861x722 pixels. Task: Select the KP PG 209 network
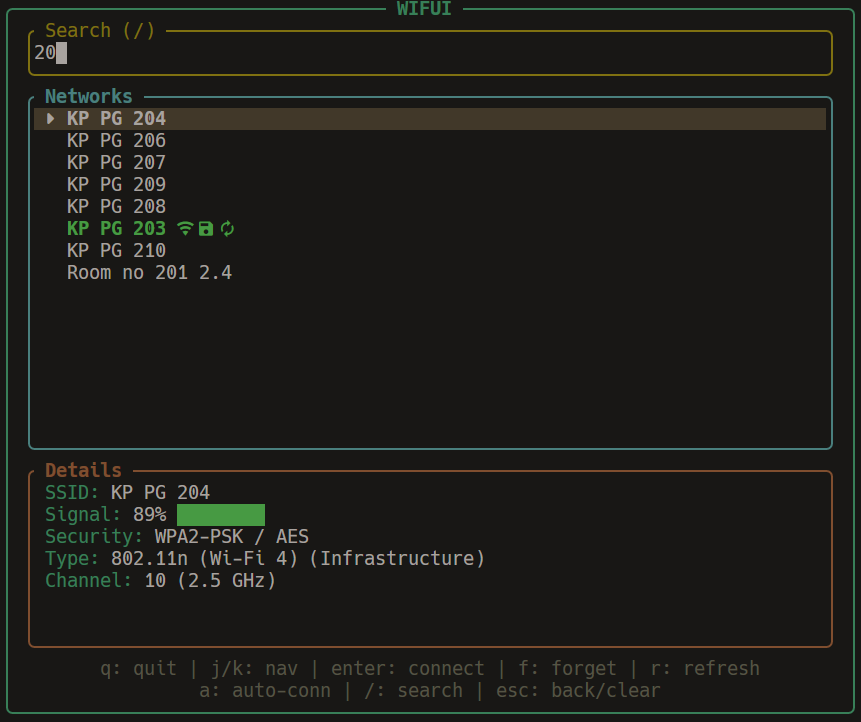[x=116, y=185]
